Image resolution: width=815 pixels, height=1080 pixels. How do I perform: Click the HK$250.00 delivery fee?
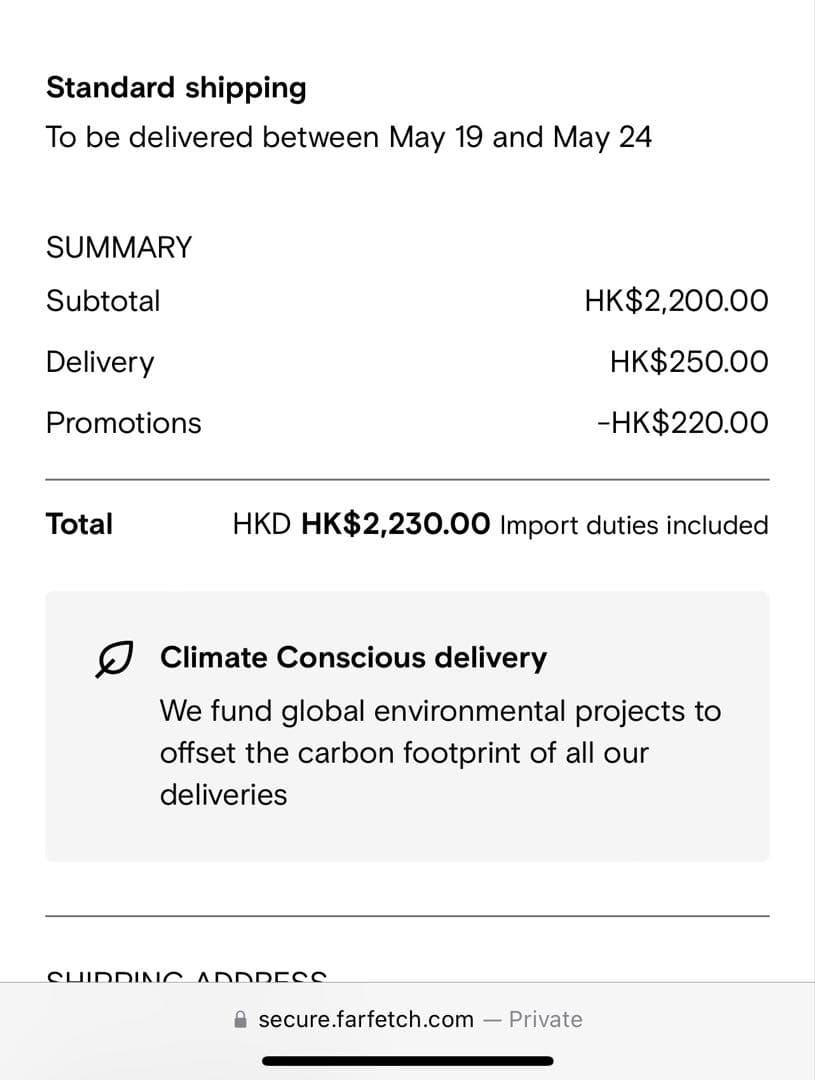(689, 362)
